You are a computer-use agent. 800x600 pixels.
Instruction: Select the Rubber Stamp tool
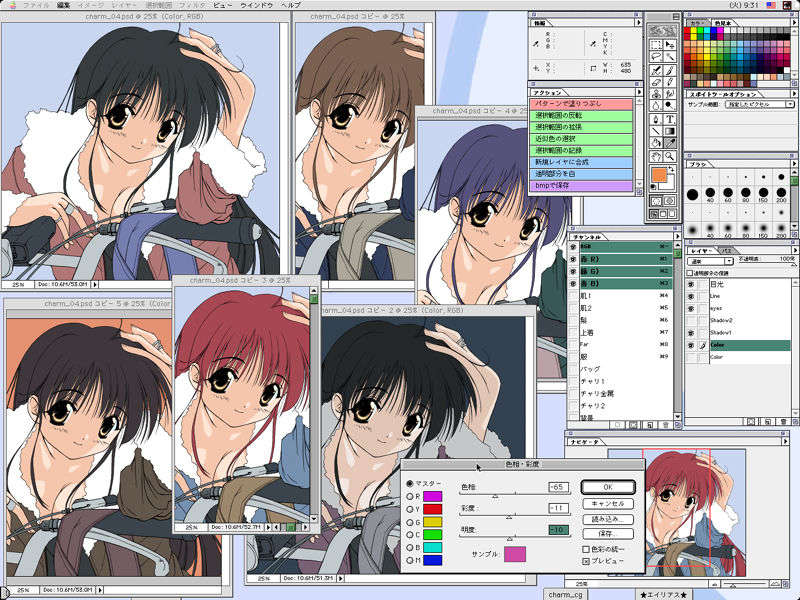(x=657, y=94)
